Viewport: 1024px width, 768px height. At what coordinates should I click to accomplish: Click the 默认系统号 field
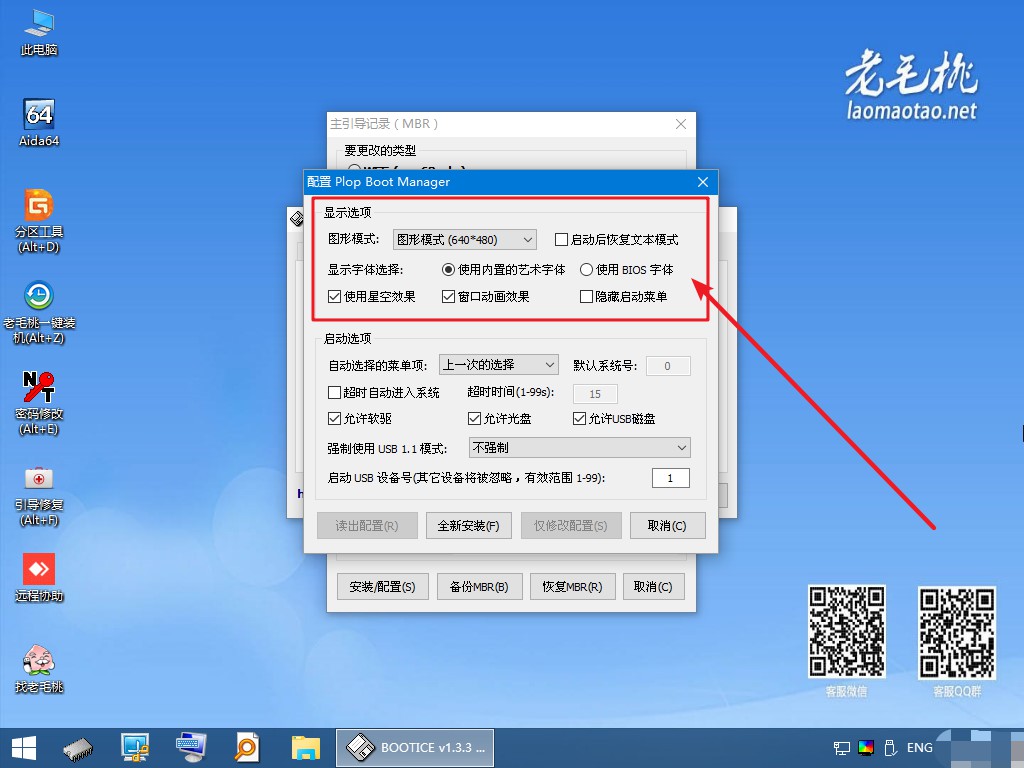668,366
